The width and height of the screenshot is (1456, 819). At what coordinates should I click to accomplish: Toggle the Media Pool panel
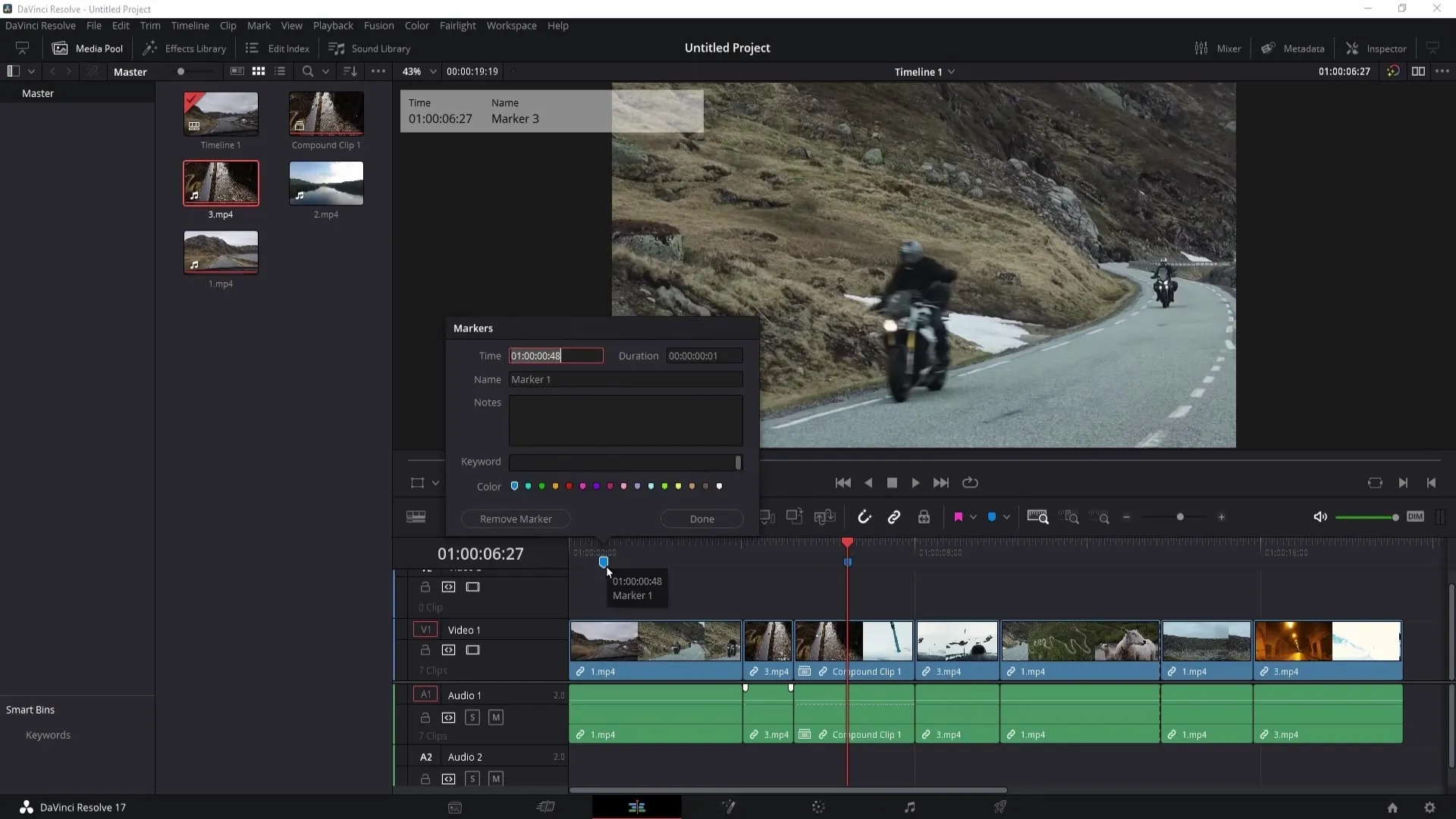tap(87, 49)
